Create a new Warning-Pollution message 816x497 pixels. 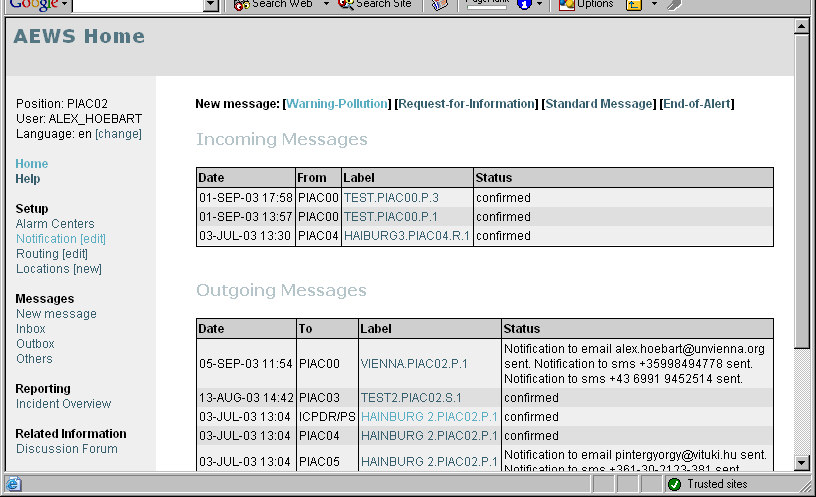[x=338, y=104]
